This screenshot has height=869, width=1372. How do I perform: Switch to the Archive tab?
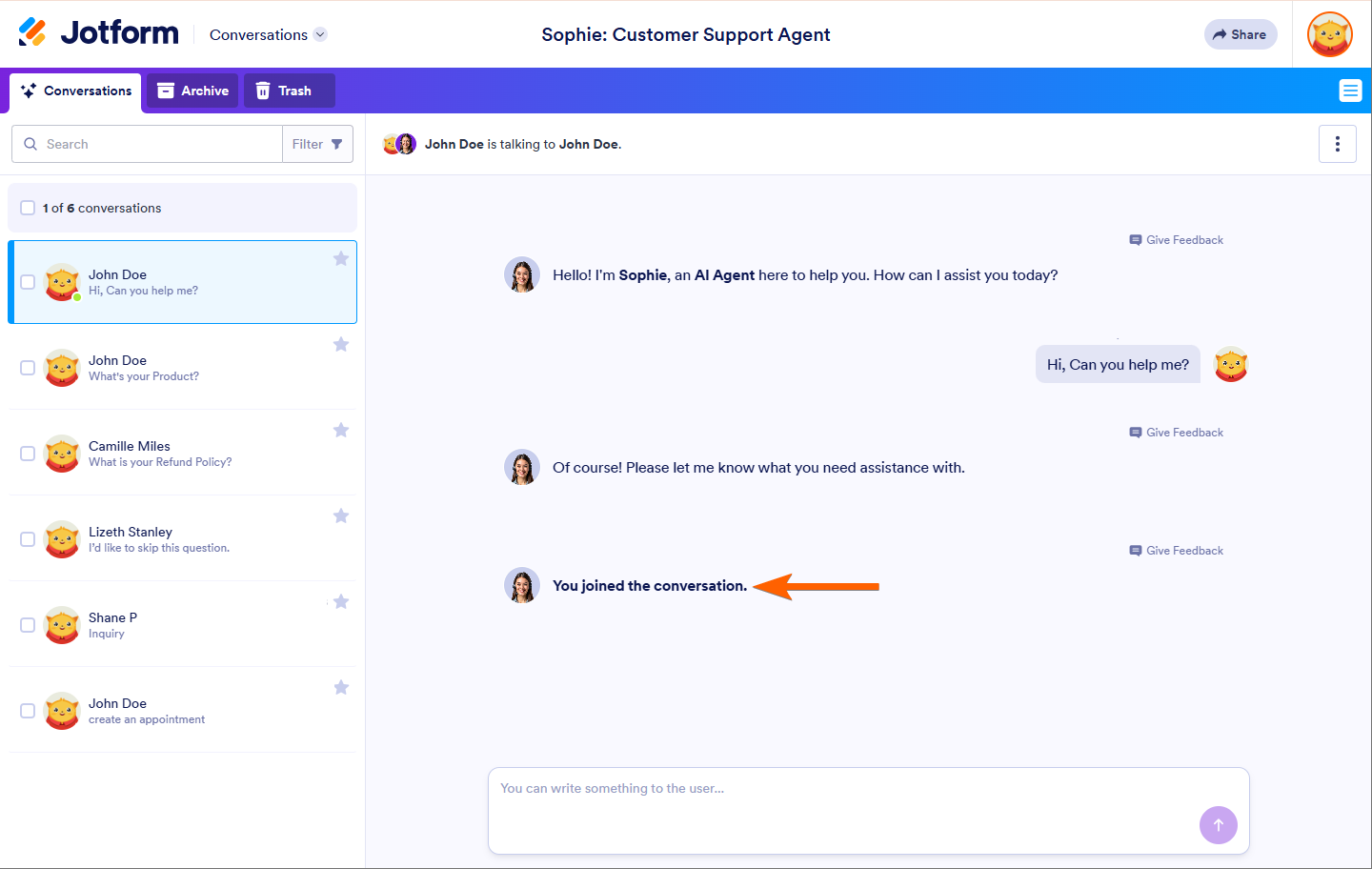pyautogui.click(x=192, y=91)
